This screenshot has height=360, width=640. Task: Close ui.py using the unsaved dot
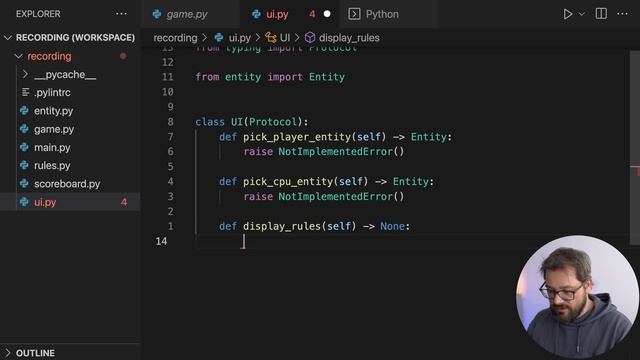pyautogui.click(x=327, y=14)
